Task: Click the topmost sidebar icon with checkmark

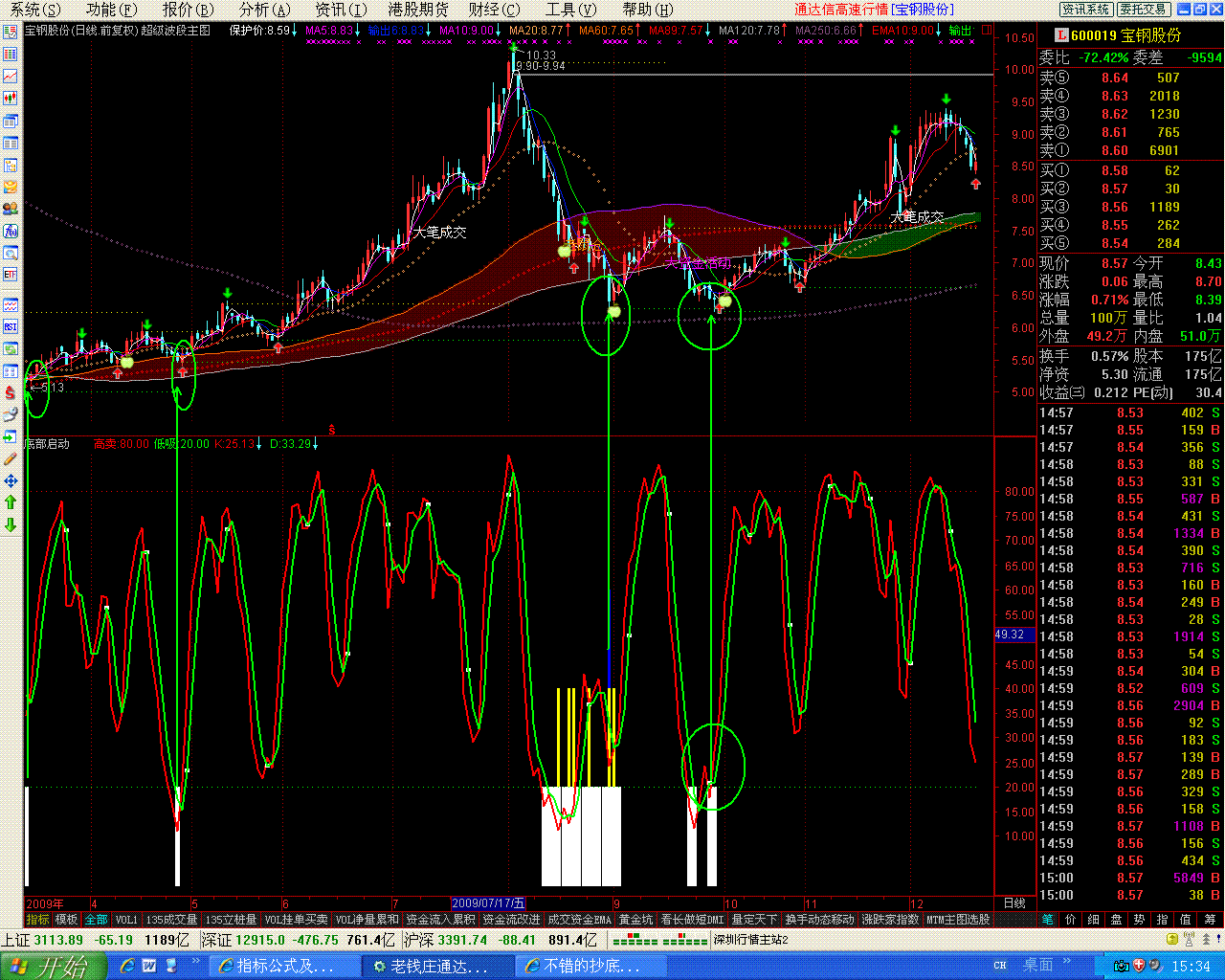Action: coord(11,32)
